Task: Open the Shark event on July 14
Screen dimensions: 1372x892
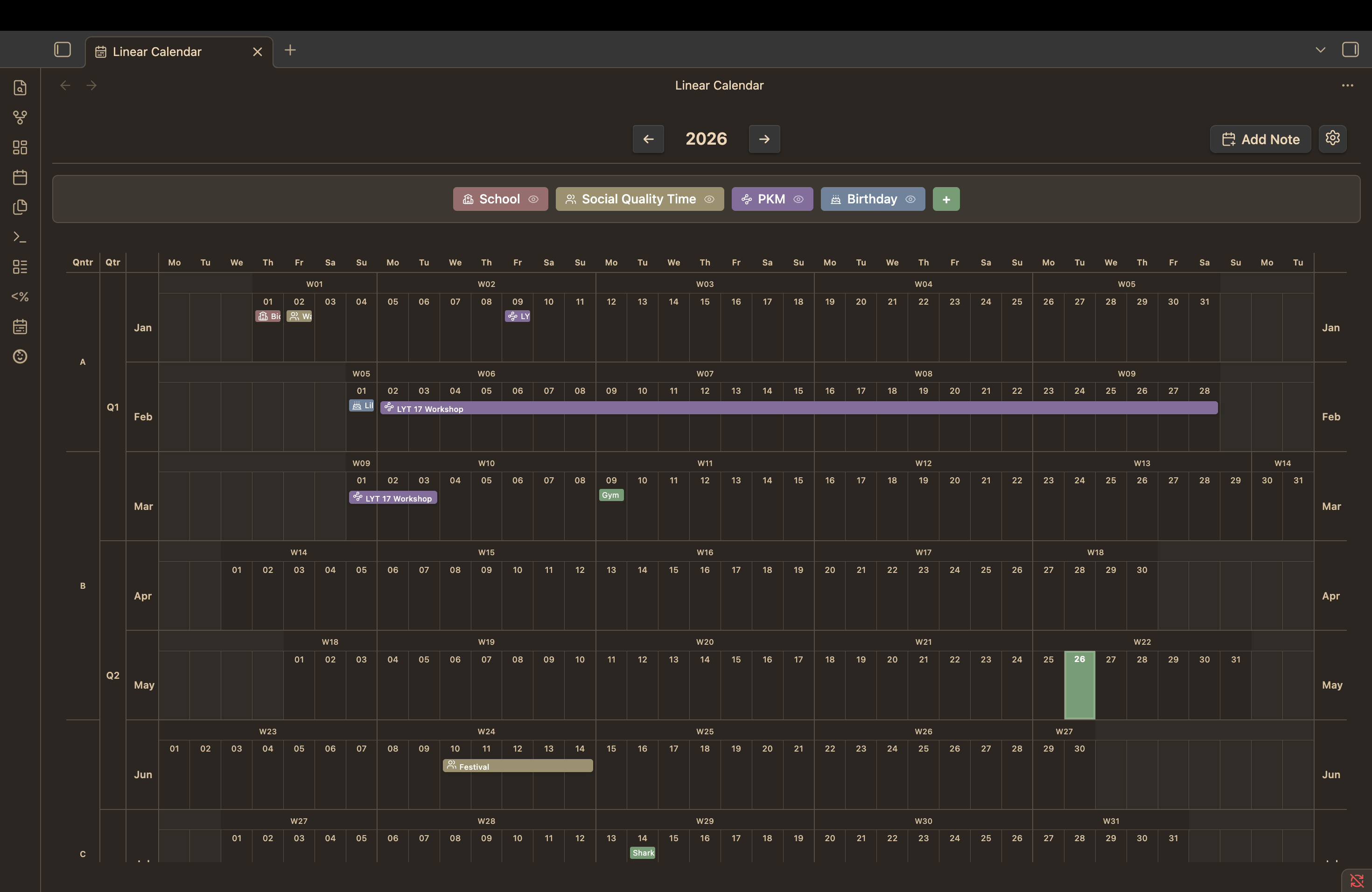Action: pos(643,853)
